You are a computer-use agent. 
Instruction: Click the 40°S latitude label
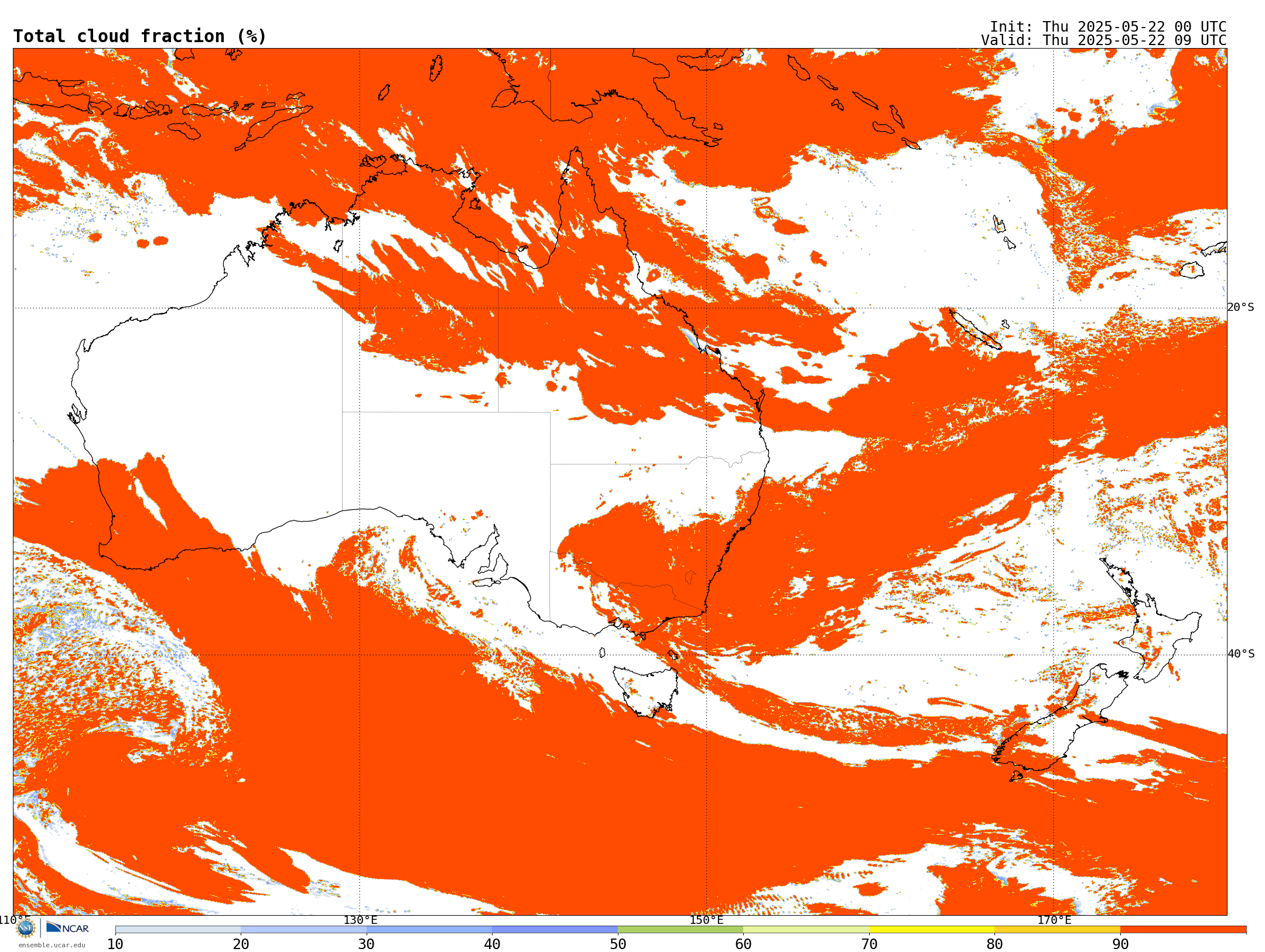(x=1241, y=654)
